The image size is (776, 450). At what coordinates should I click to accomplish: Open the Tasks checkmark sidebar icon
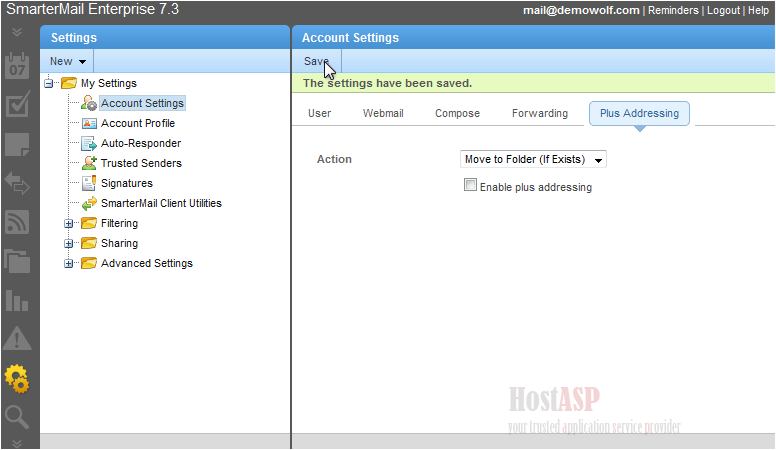[17, 105]
